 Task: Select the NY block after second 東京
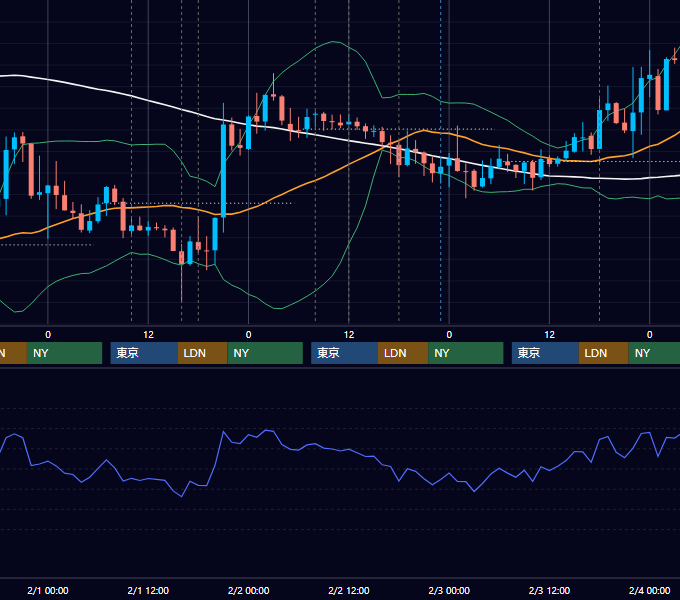pyautogui.click(x=466, y=353)
